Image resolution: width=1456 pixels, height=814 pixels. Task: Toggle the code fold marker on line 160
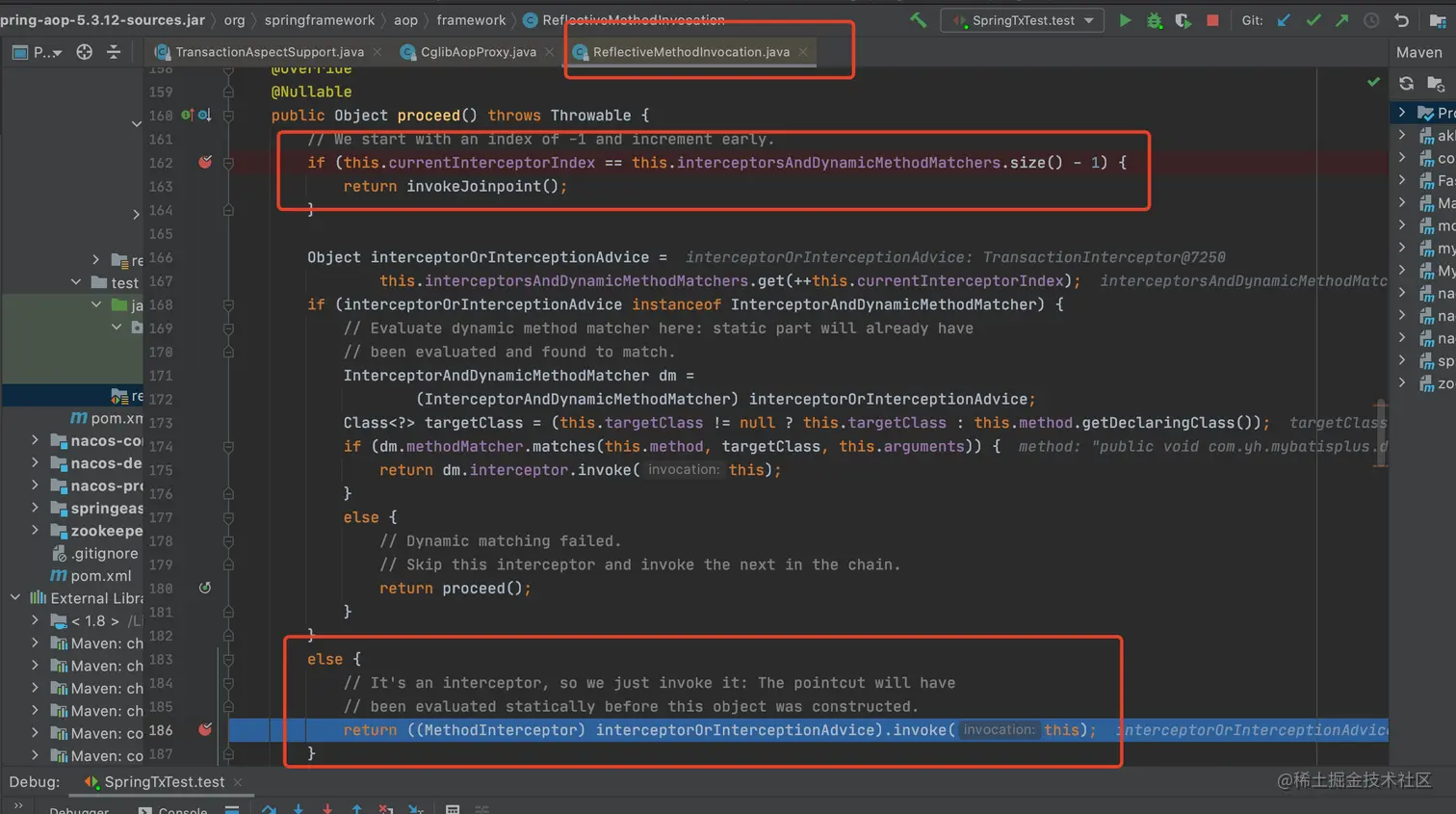pyautogui.click(x=228, y=116)
